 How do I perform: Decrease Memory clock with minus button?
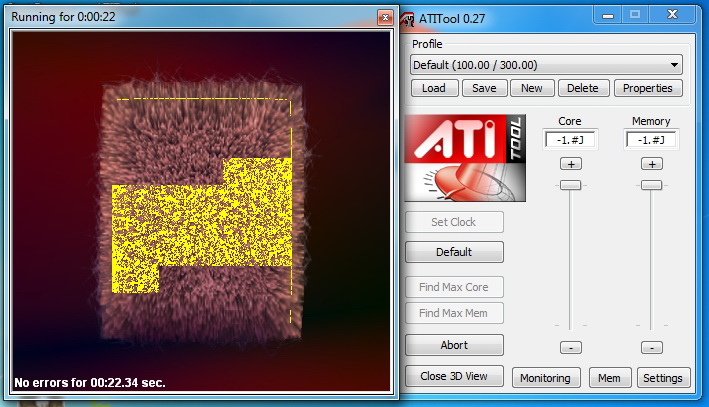(652, 347)
